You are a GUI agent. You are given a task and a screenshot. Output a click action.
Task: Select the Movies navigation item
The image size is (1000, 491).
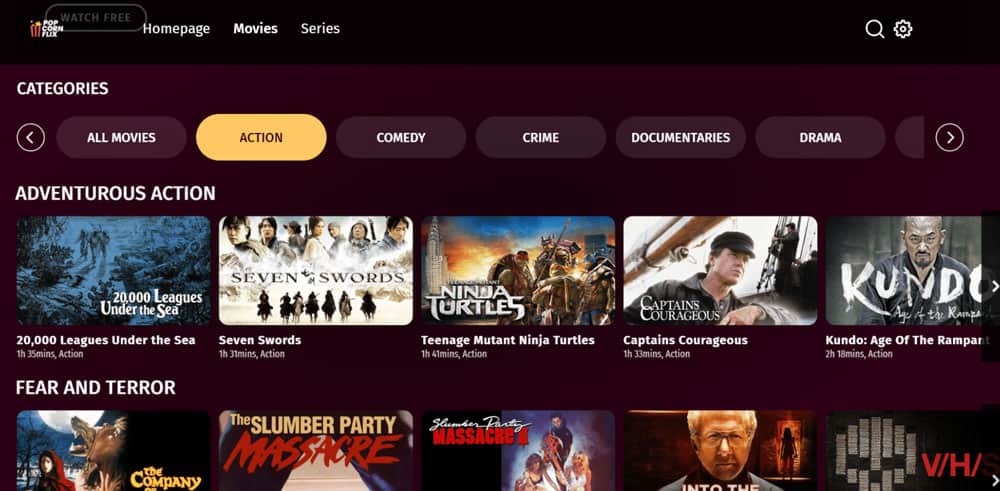(255, 29)
